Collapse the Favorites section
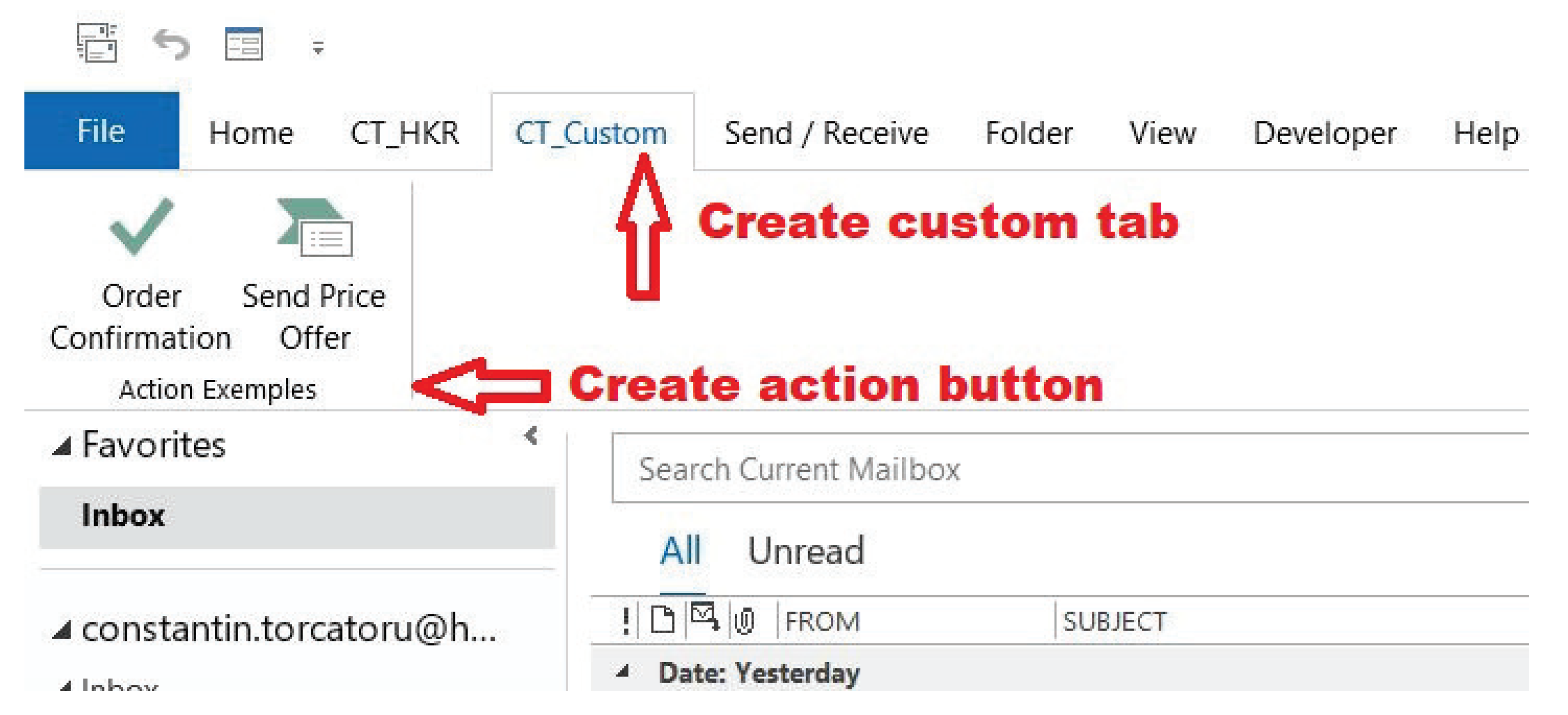The image size is (1568, 715). (x=62, y=447)
